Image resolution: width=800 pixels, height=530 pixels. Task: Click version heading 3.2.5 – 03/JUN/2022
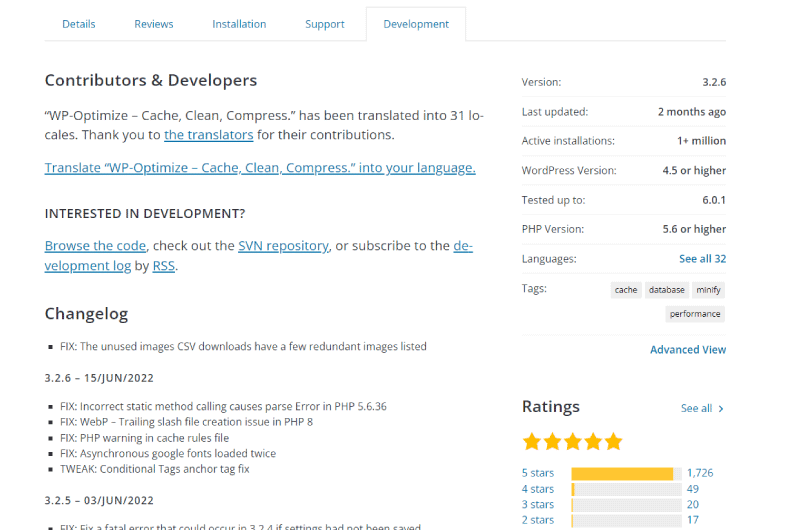click(x=99, y=500)
